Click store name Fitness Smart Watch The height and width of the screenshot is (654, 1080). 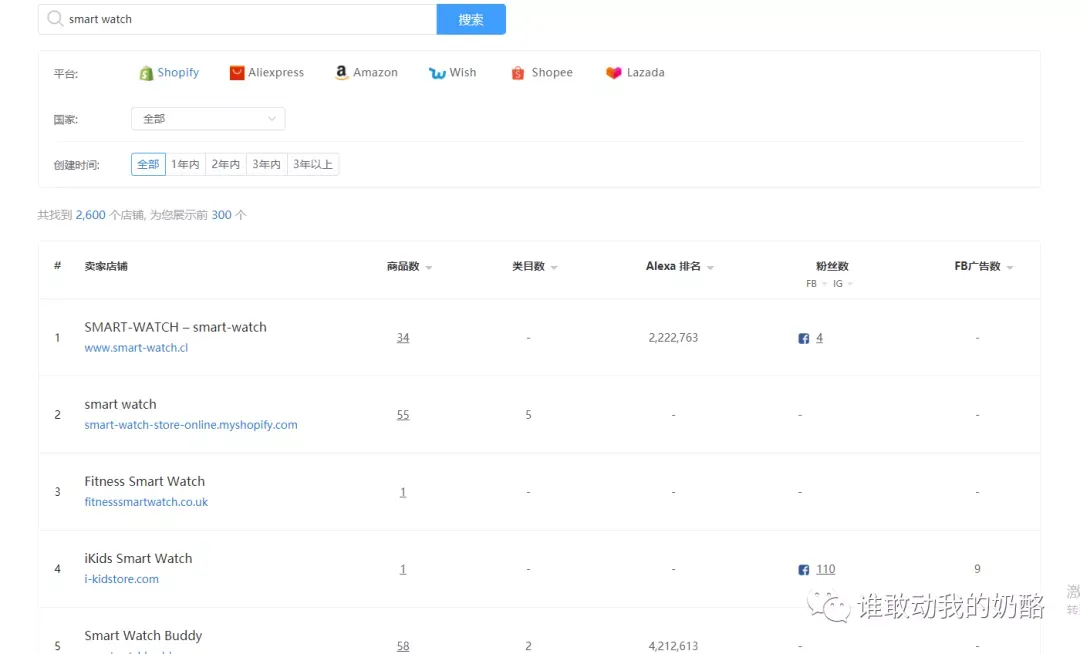(x=145, y=481)
